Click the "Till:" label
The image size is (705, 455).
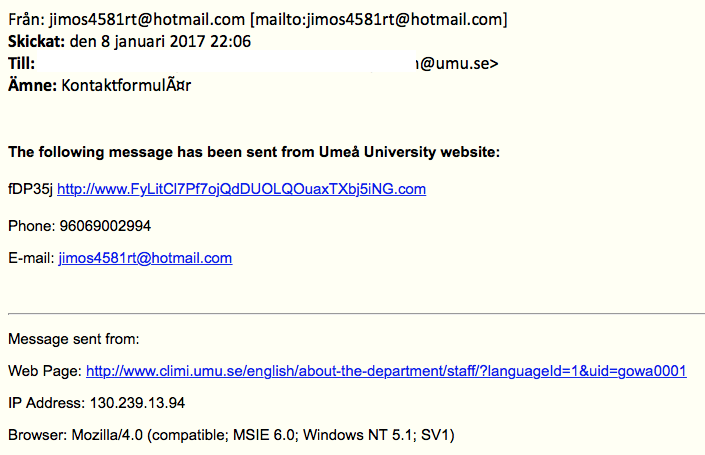click(21, 63)
